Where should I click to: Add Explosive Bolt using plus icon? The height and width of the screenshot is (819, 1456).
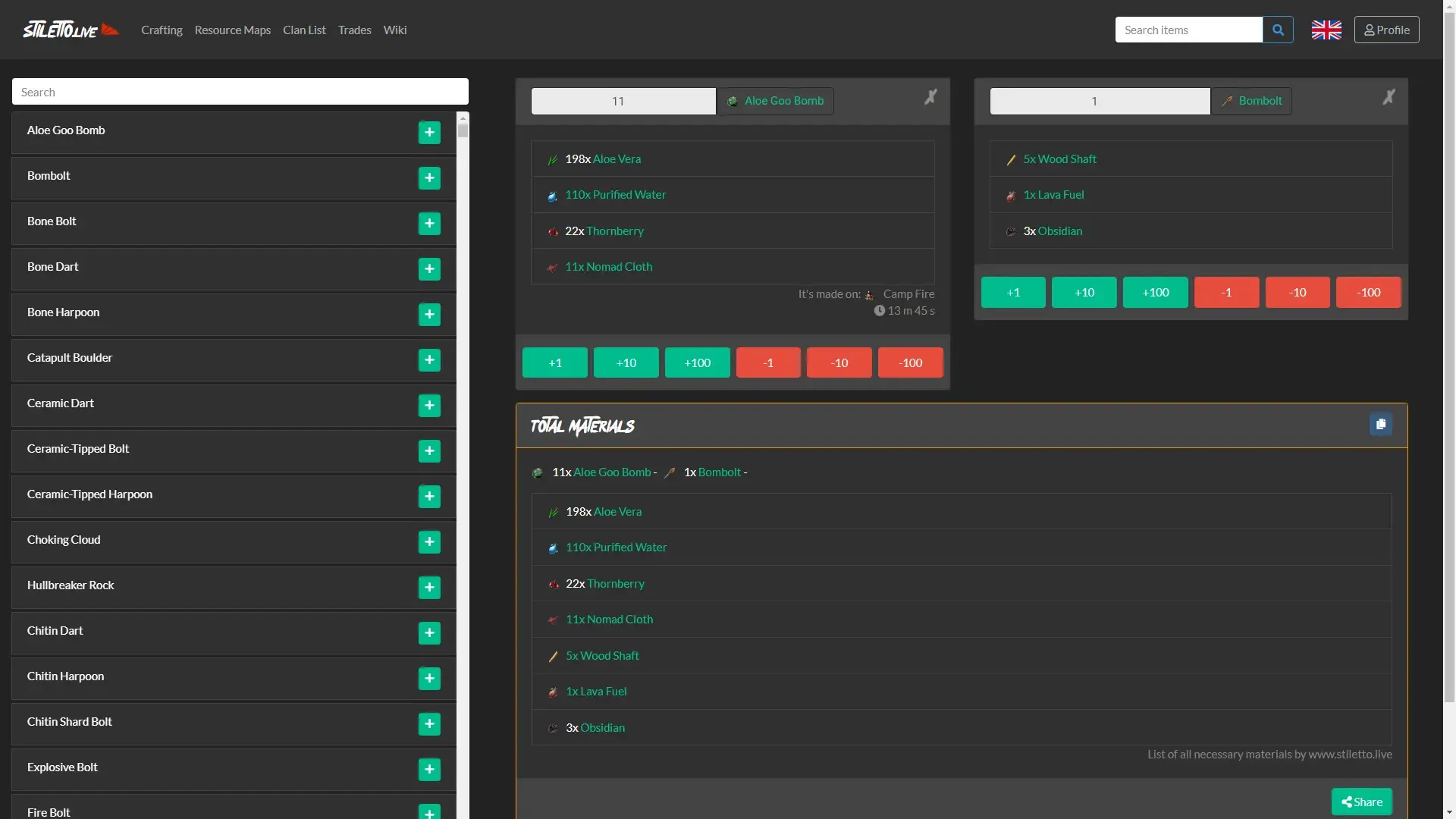(x=429, y=769)
